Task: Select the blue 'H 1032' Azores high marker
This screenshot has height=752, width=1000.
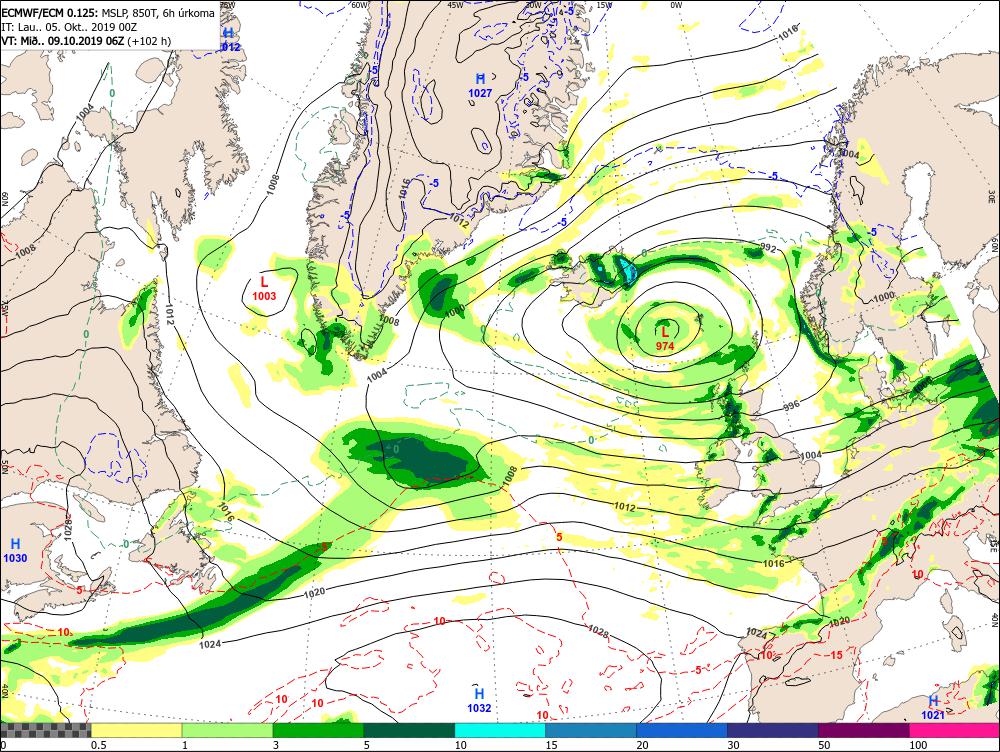Action: pos(479,700)
